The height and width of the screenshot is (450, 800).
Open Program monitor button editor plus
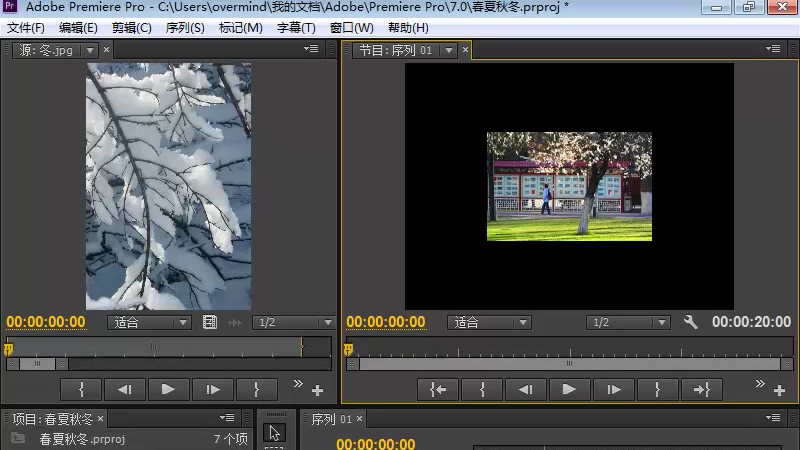pyautogui.click(x=779, y=391)
